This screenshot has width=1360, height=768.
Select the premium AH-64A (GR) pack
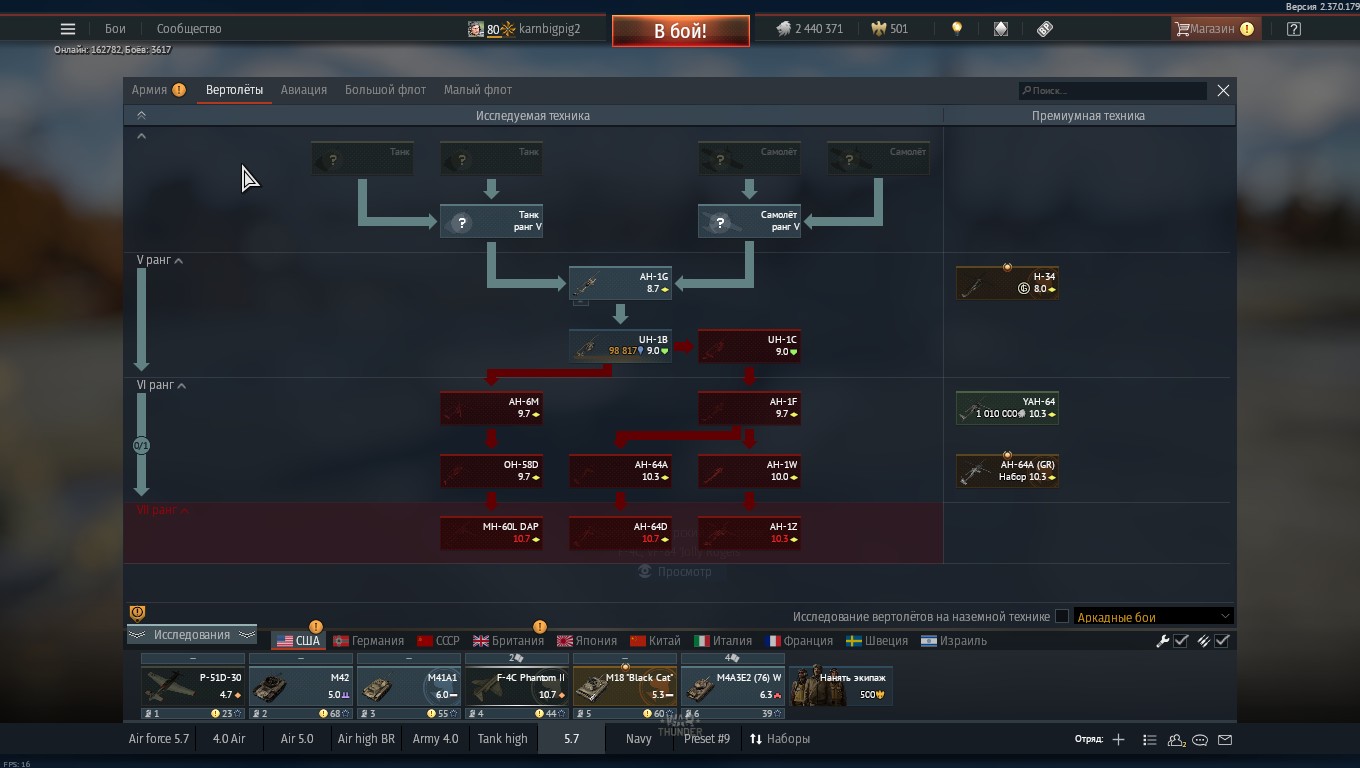point(1008,471)
